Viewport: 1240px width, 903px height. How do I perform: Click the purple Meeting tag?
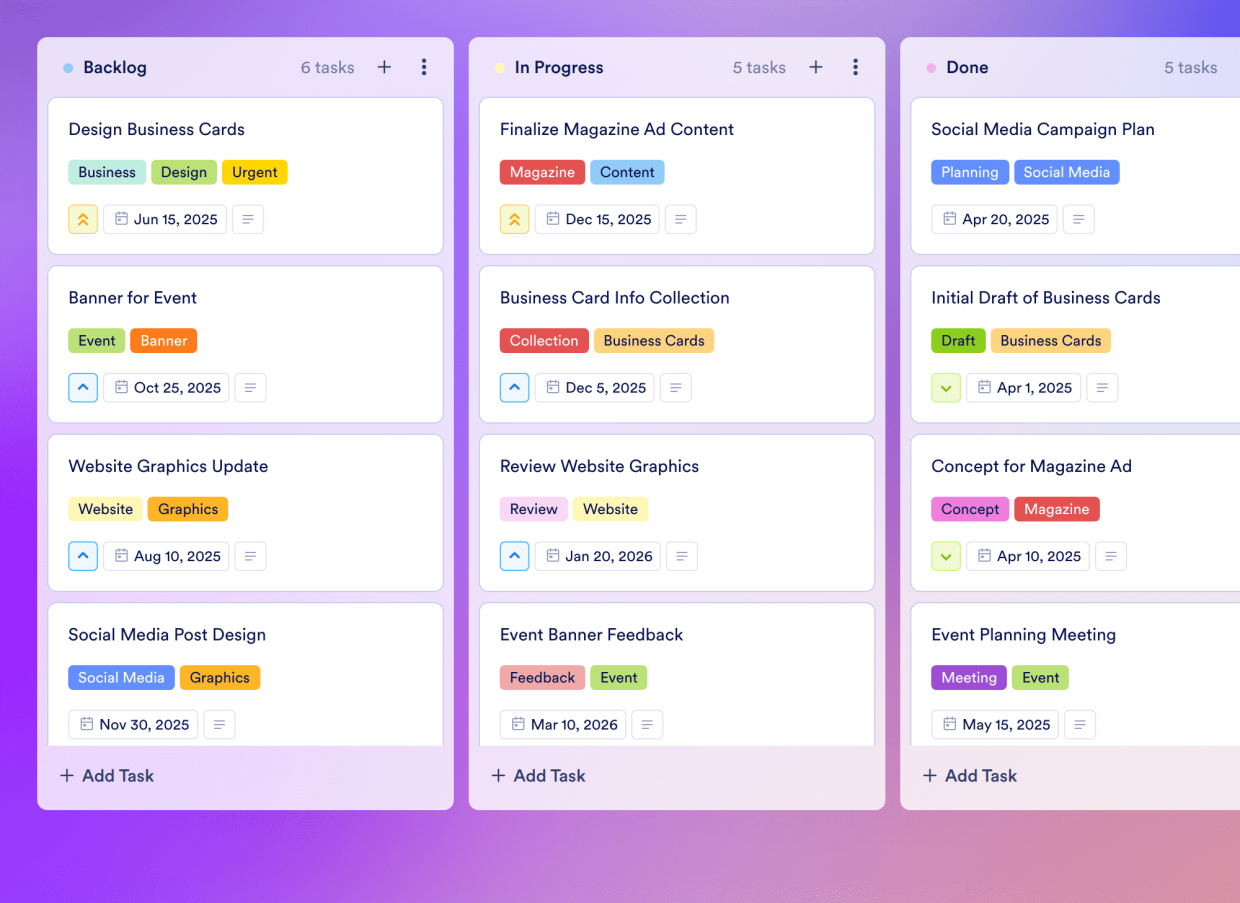[969, 677]
